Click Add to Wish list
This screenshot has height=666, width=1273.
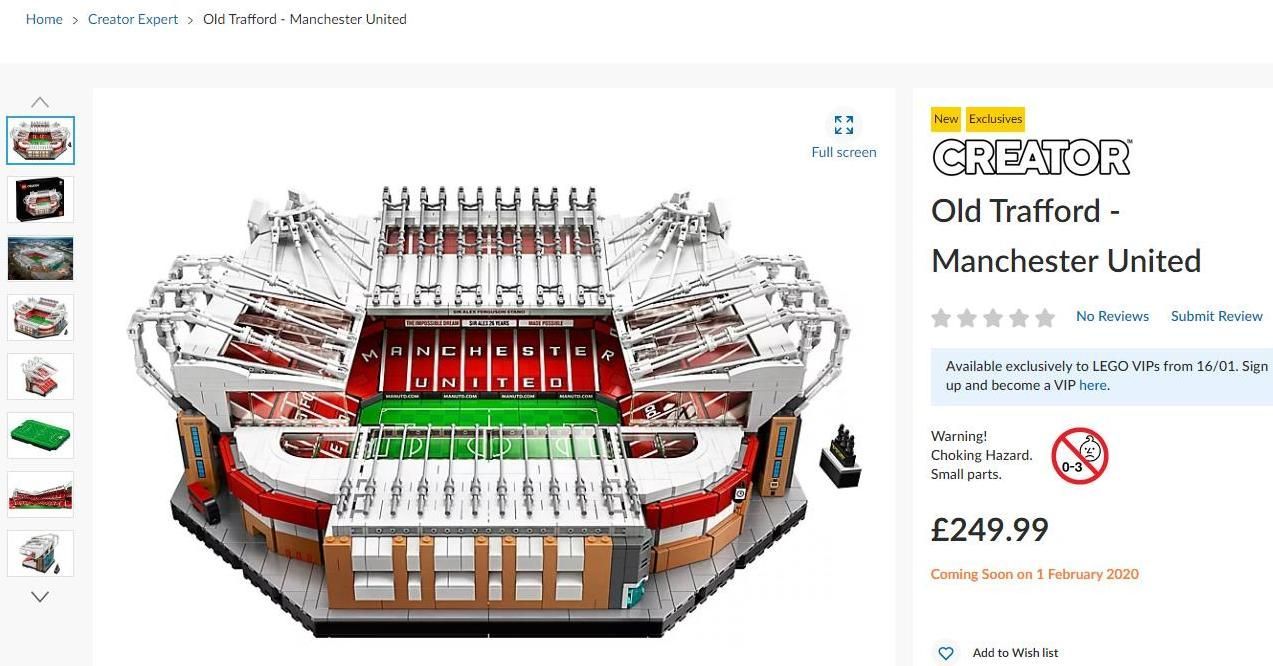pyautogui.click(x=1015, y=653)
